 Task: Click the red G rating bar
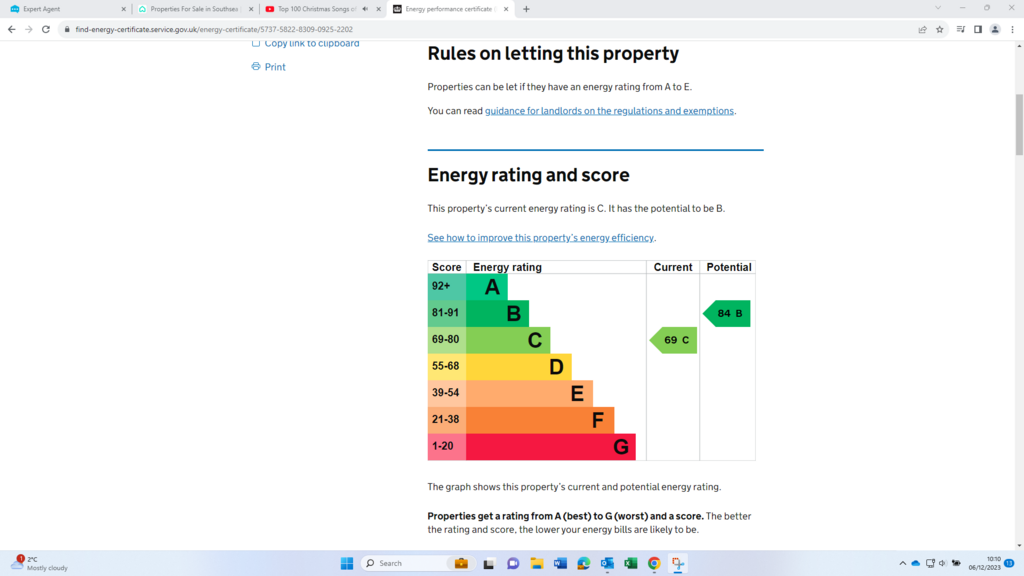(551, 447)
